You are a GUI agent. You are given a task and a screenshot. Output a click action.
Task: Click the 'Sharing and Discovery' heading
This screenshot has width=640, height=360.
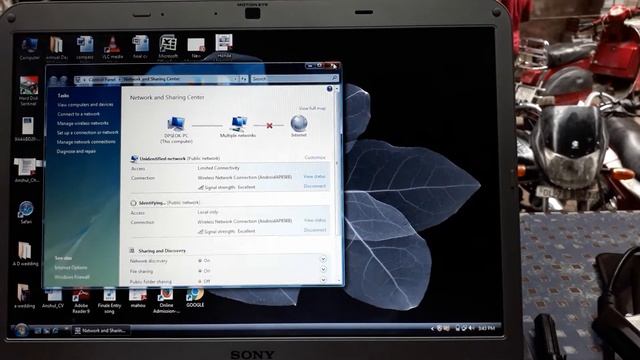162,251
